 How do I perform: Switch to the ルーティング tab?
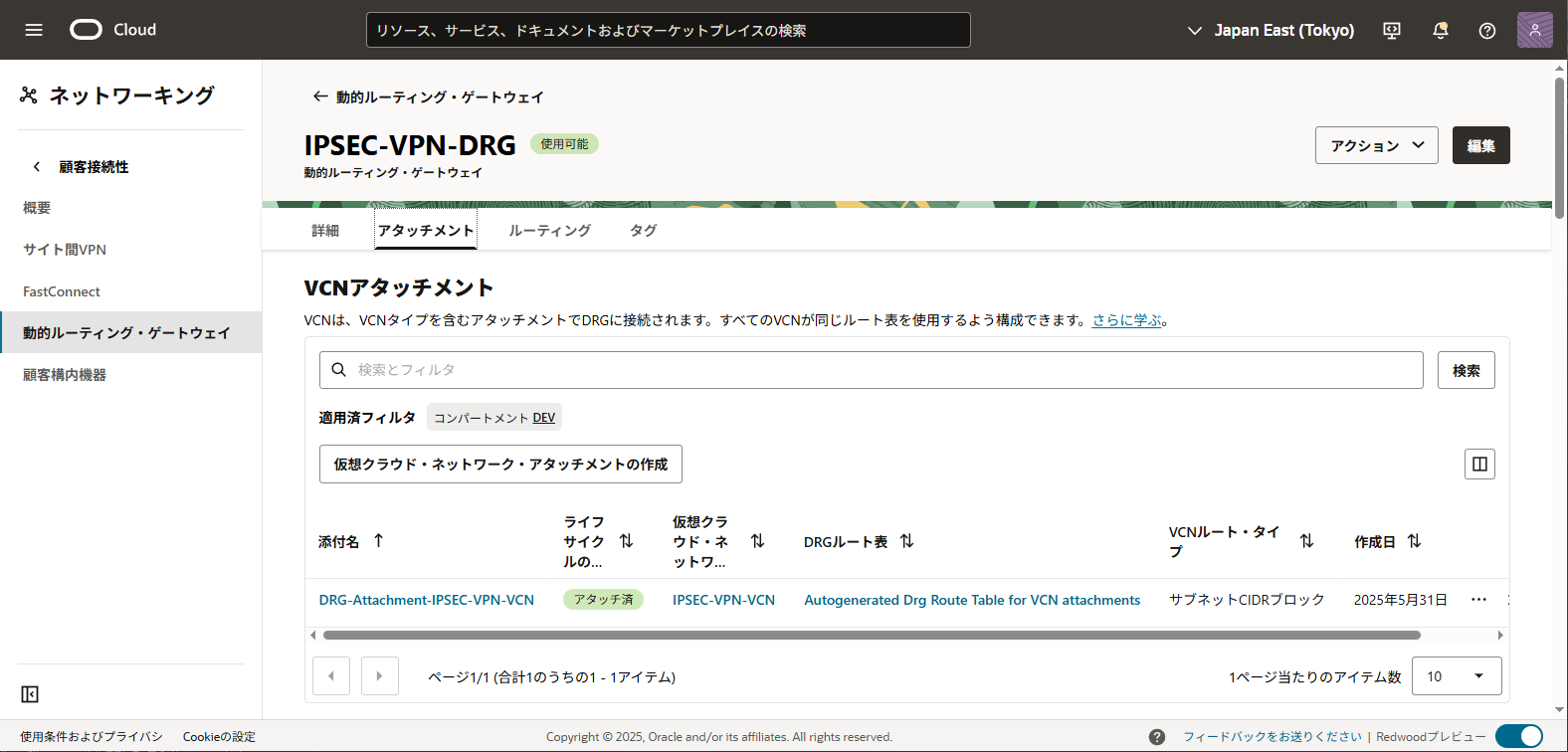[550, 231]
